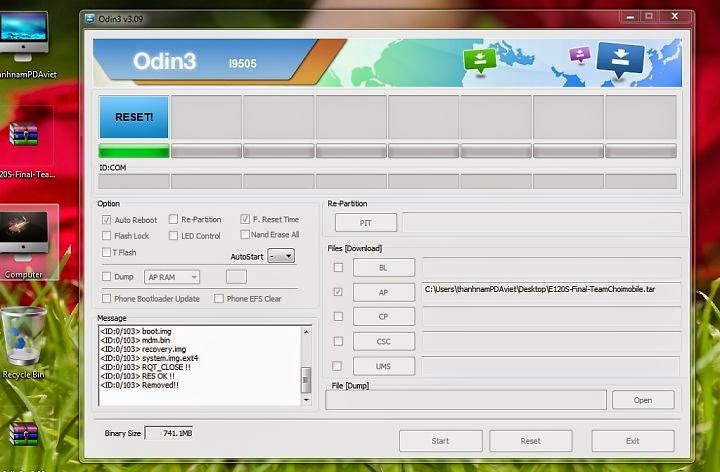Click the Binary Size value field
The height and width of the screenshot is (472, 720).
pos(169,433)
